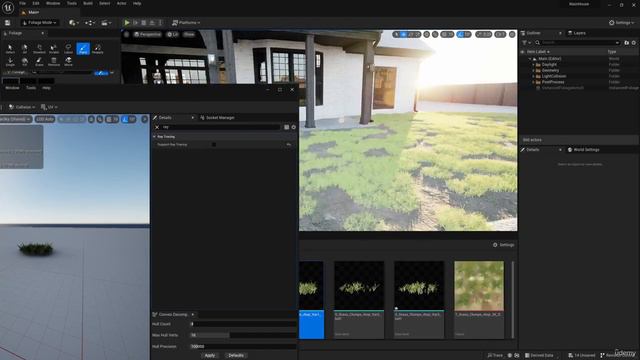The height and width of the screenshot is (360, 640).
Task: Open the Actor menu
Action: (x=122, y=3)
